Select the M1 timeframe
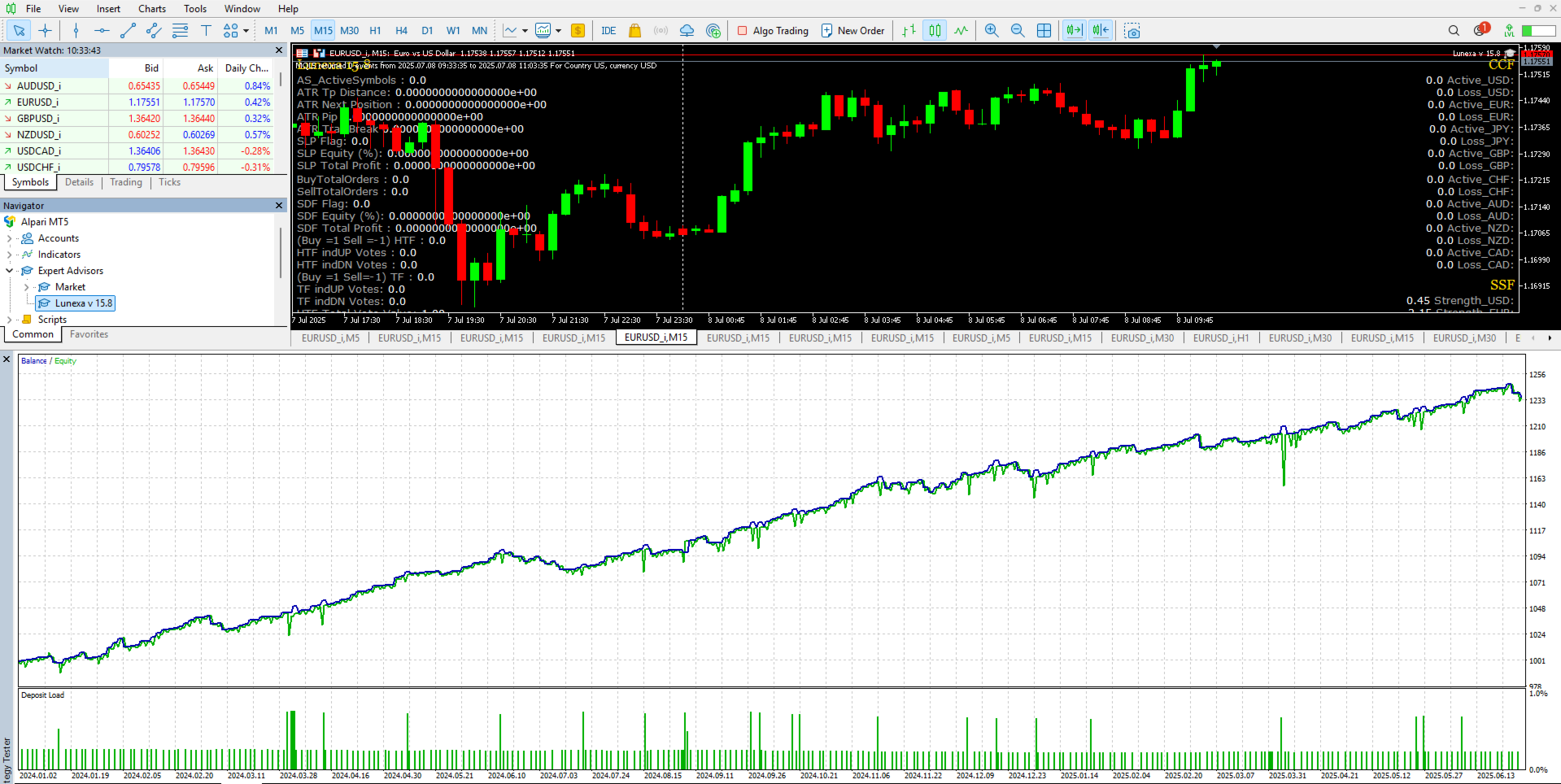This screenshot has height=784, width=1561. [x=271, y=31]
